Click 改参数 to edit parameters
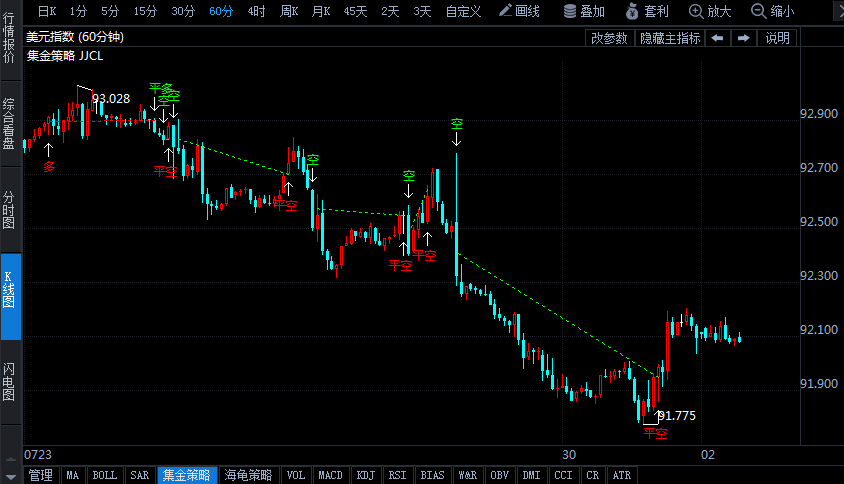Screen dimensions: 844x484 (x=609, y=38)
